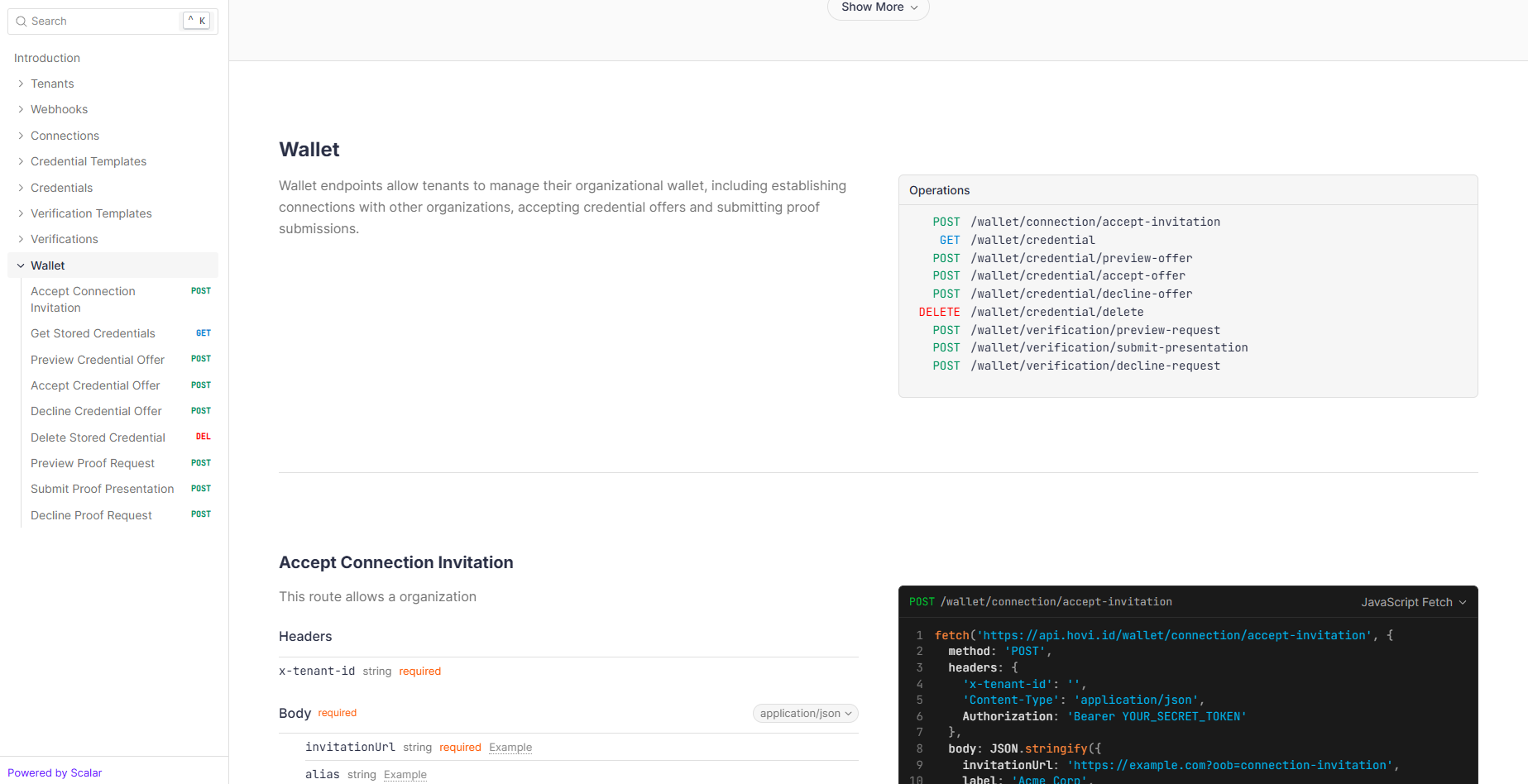Expand the Tenants section chevron
The width and height of the screenshot is (1528, 784).
21,84
